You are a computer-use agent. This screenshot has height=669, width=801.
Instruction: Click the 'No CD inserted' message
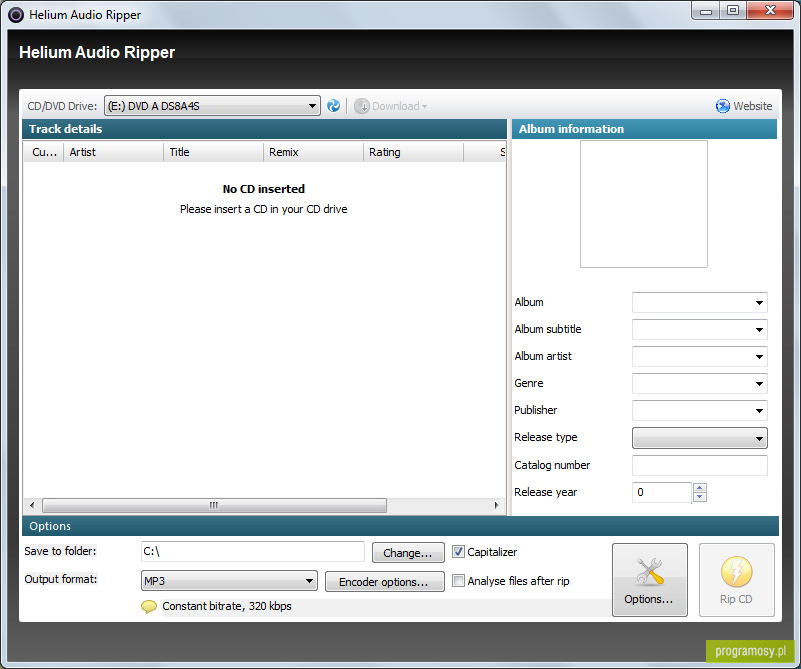click(264, 189)
